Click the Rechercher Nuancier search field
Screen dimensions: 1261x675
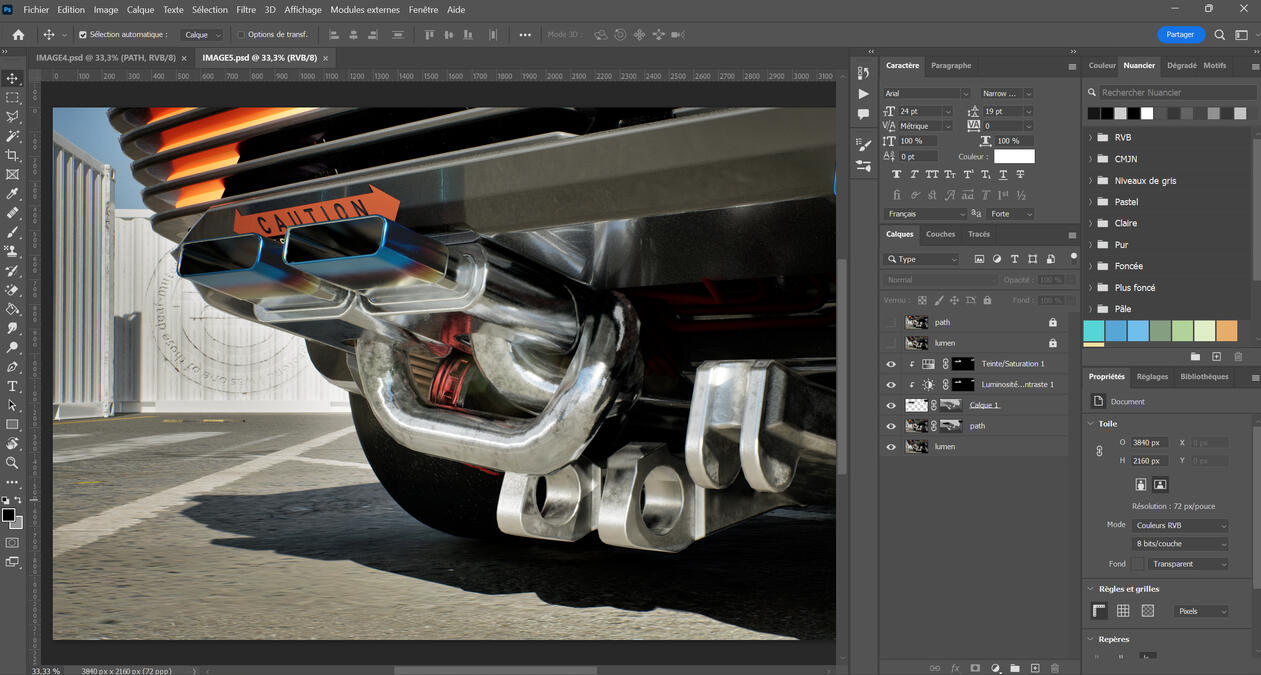pos(1168,91)
